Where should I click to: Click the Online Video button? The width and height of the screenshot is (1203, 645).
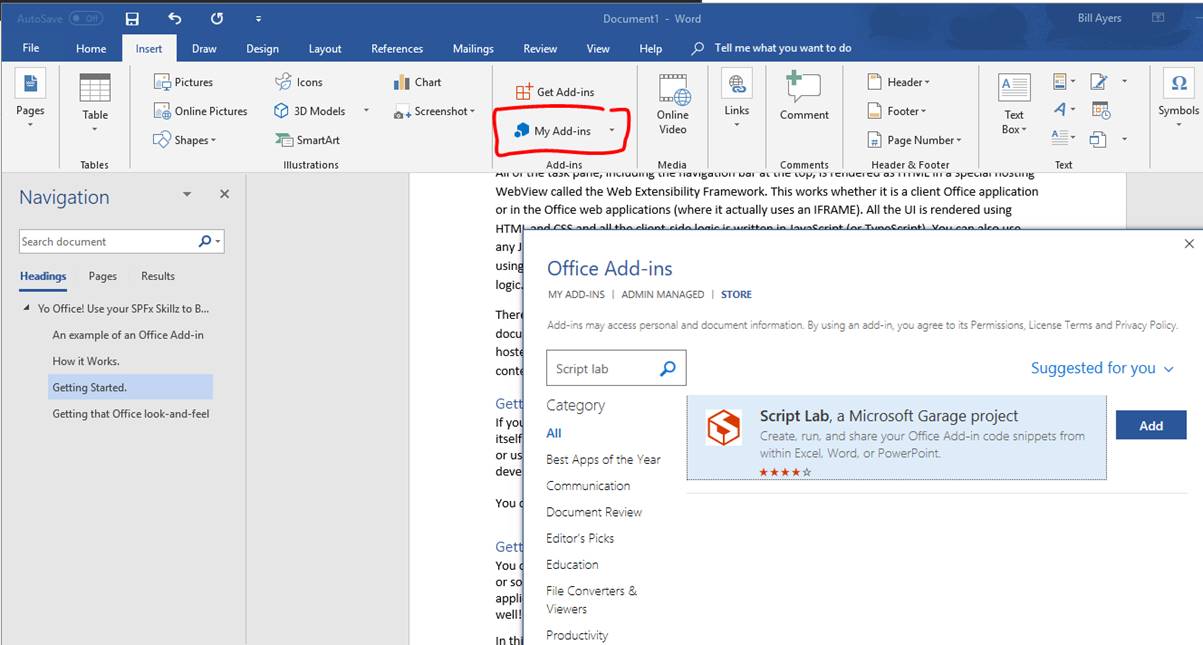click(673, 104)
